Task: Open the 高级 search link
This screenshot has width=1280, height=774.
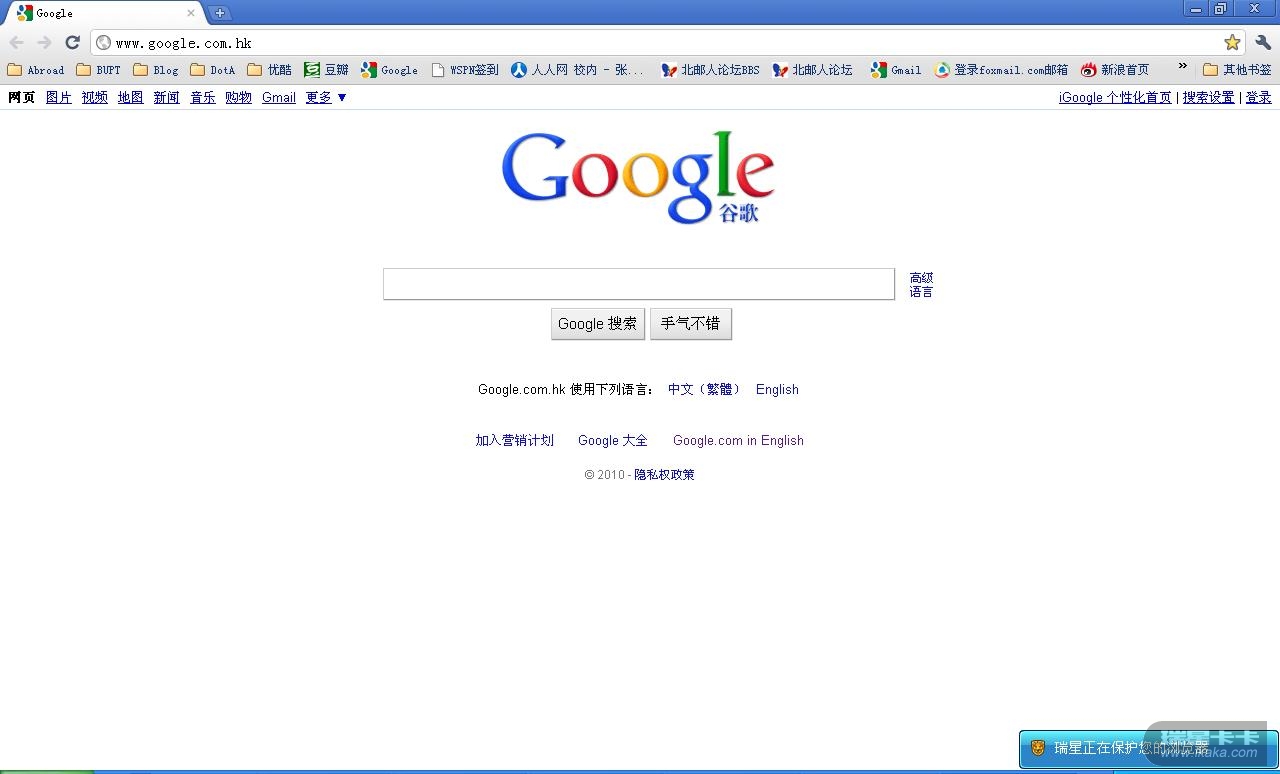Action: coord(921,278)
